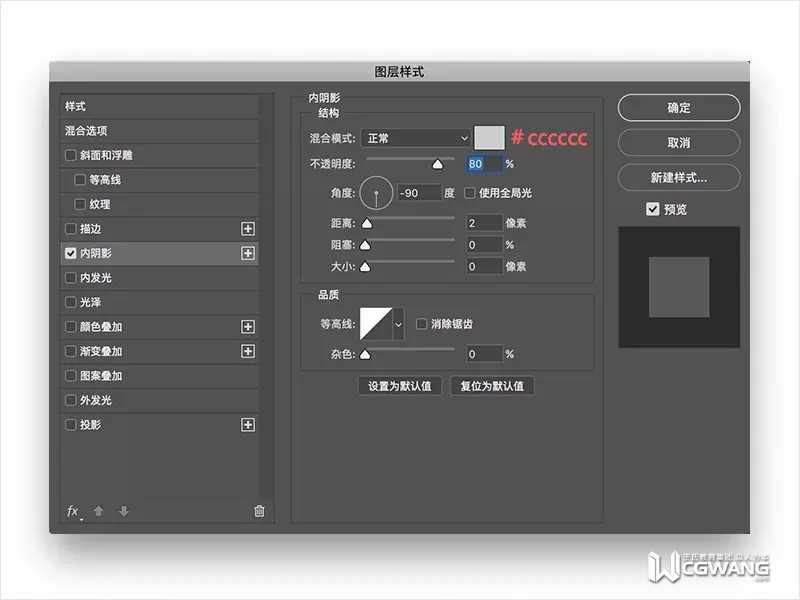The height and width of the screenshot is (600, 800).
Task: Uncheck the 内阴影 checkbox
Action: tap(70, 253)
